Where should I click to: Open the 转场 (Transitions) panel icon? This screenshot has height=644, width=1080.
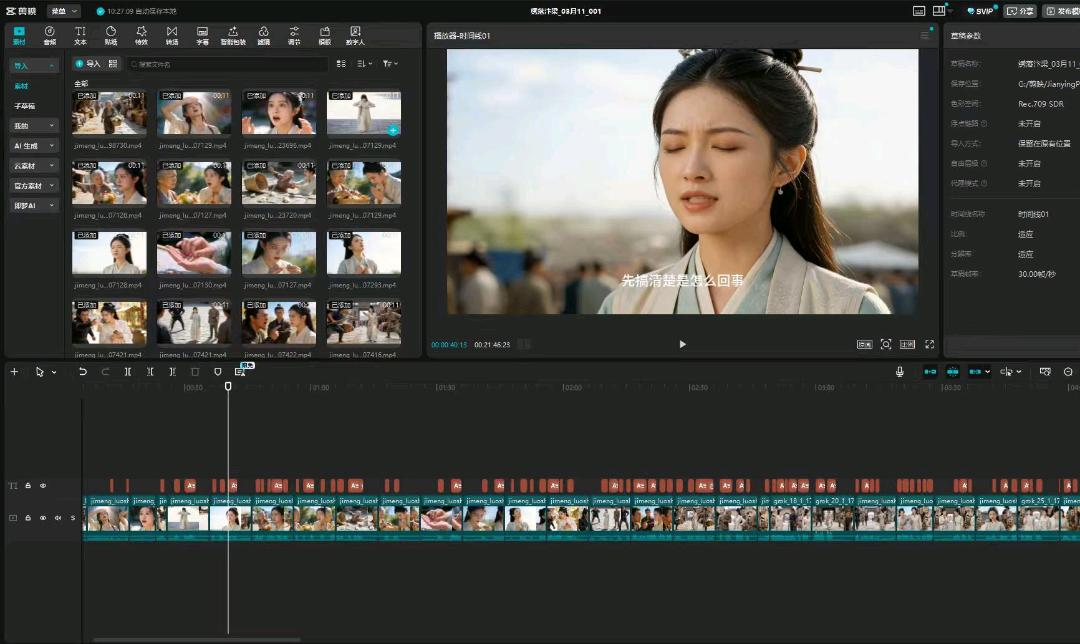point(172,36)
